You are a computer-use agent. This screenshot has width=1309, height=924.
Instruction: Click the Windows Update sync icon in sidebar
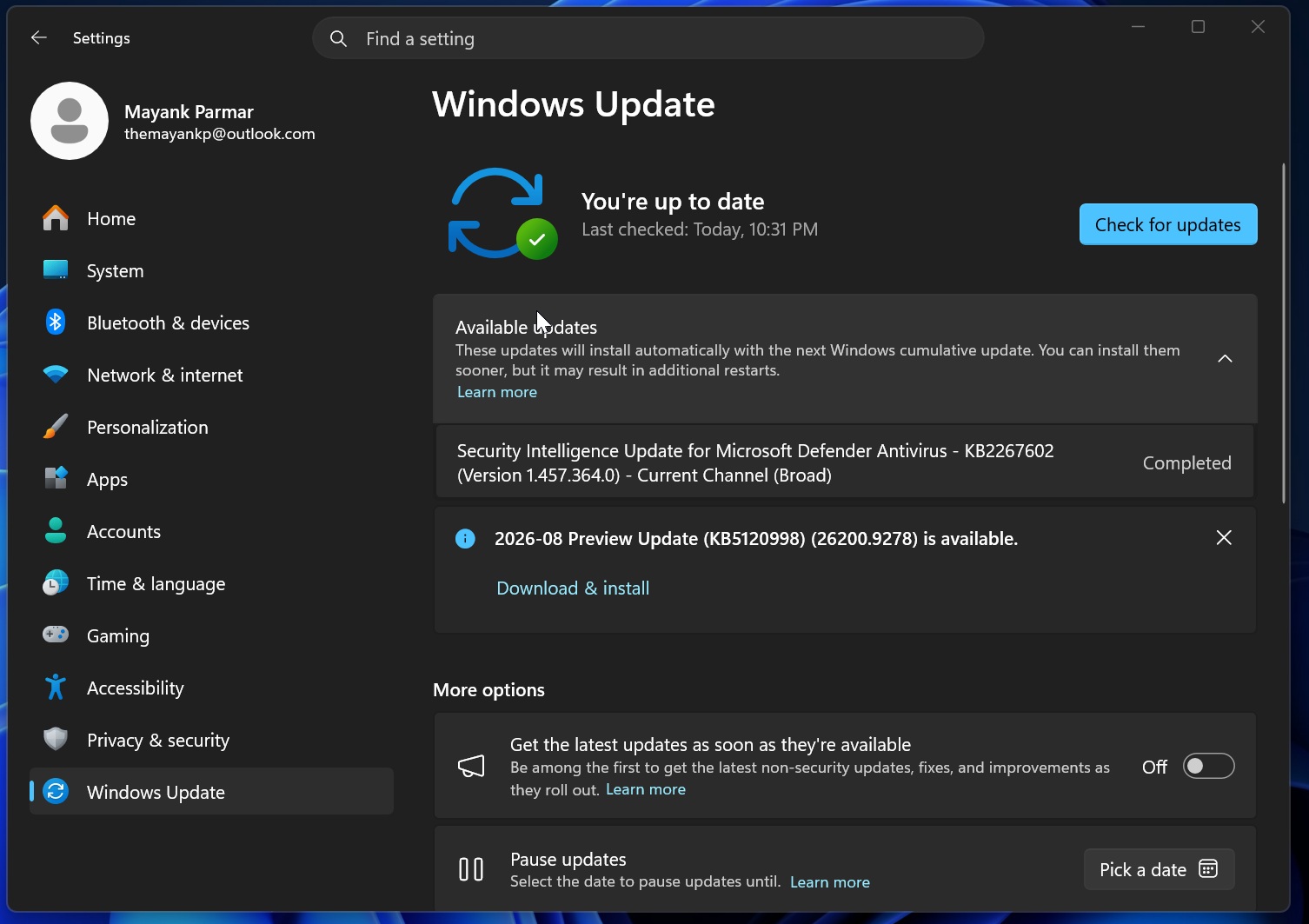pos(56,792)
